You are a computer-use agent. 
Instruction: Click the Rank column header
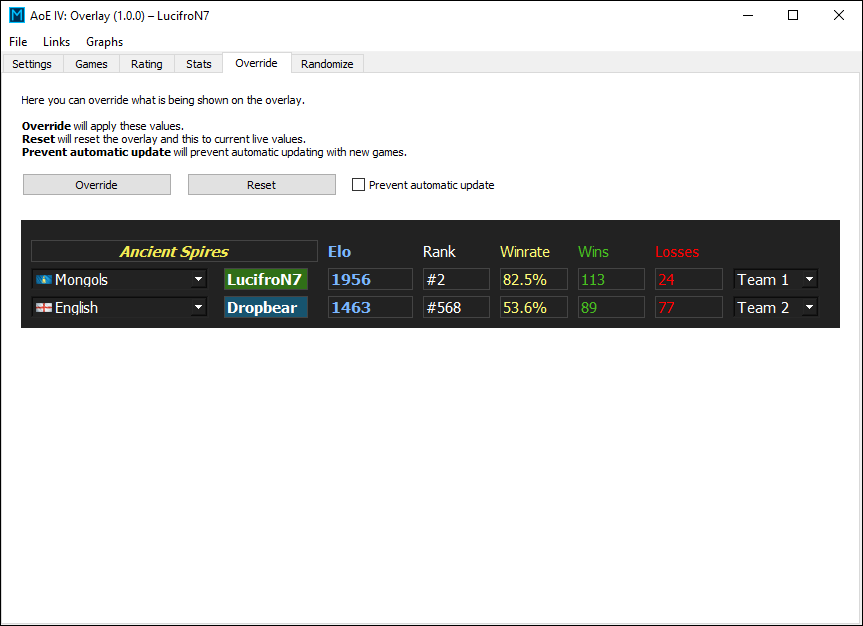pyautogui.click(x=439, y=252)
